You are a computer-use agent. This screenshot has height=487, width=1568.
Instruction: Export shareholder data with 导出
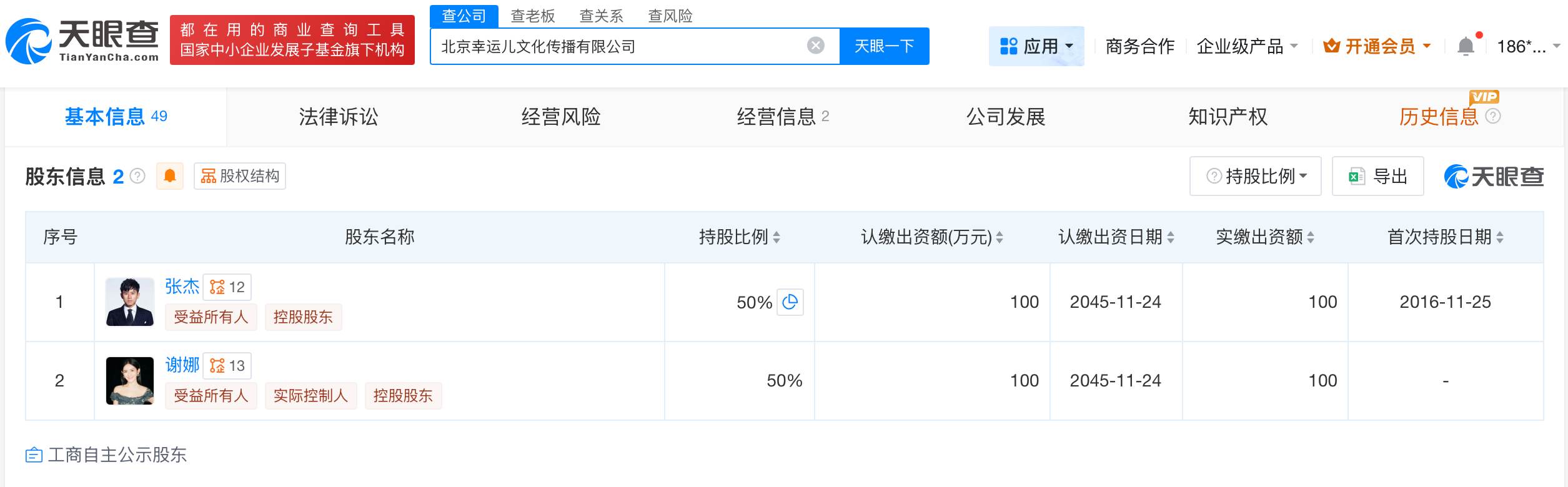click(1377, 177)
